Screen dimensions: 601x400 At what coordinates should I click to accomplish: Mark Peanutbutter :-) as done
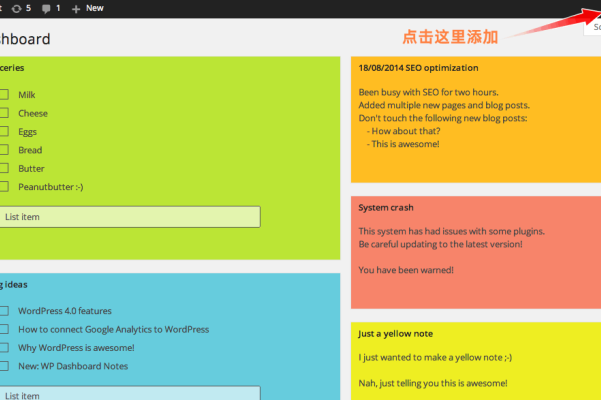4,187
